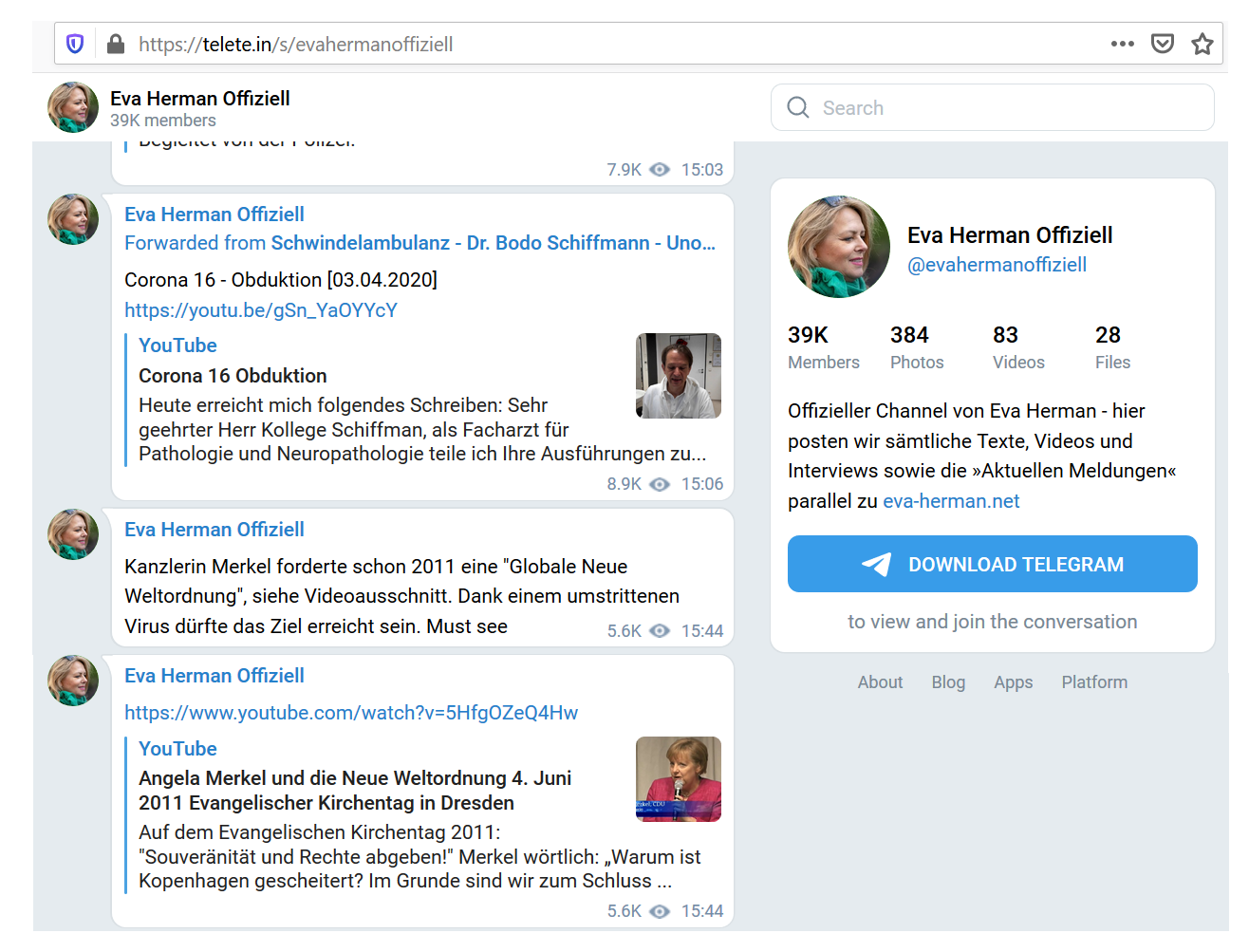Click the tracking protection shield icon
The width and height of the screenshot is (1249, 952).
[75, 44]
